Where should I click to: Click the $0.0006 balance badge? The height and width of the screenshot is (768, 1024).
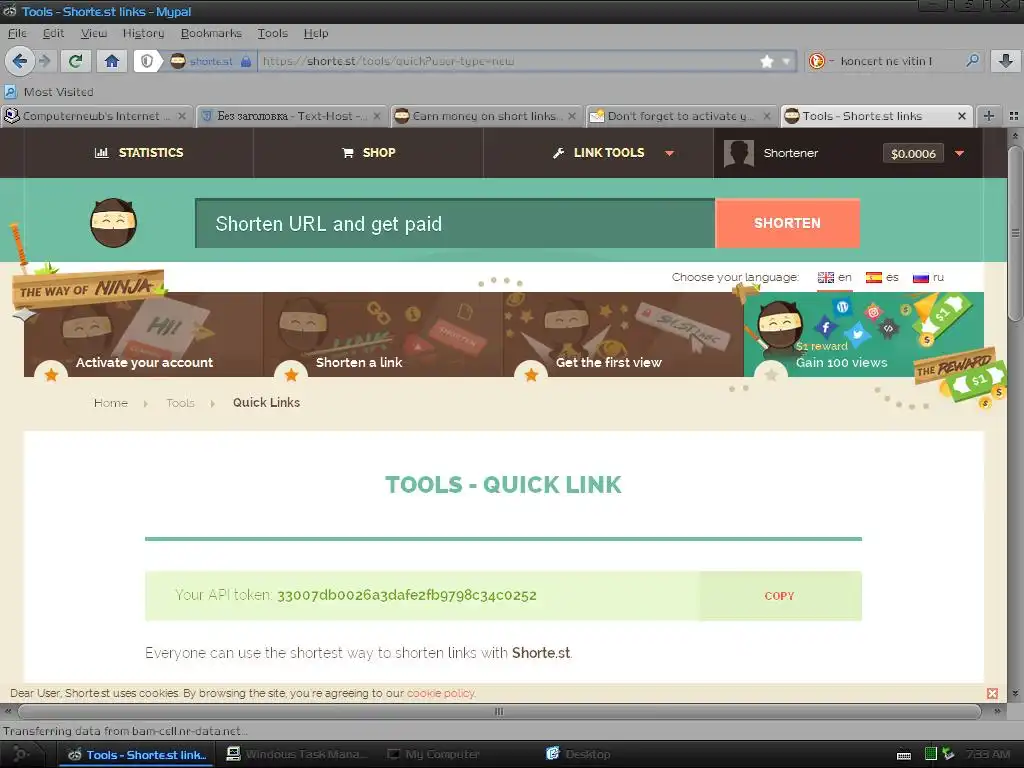pos(913,154)
